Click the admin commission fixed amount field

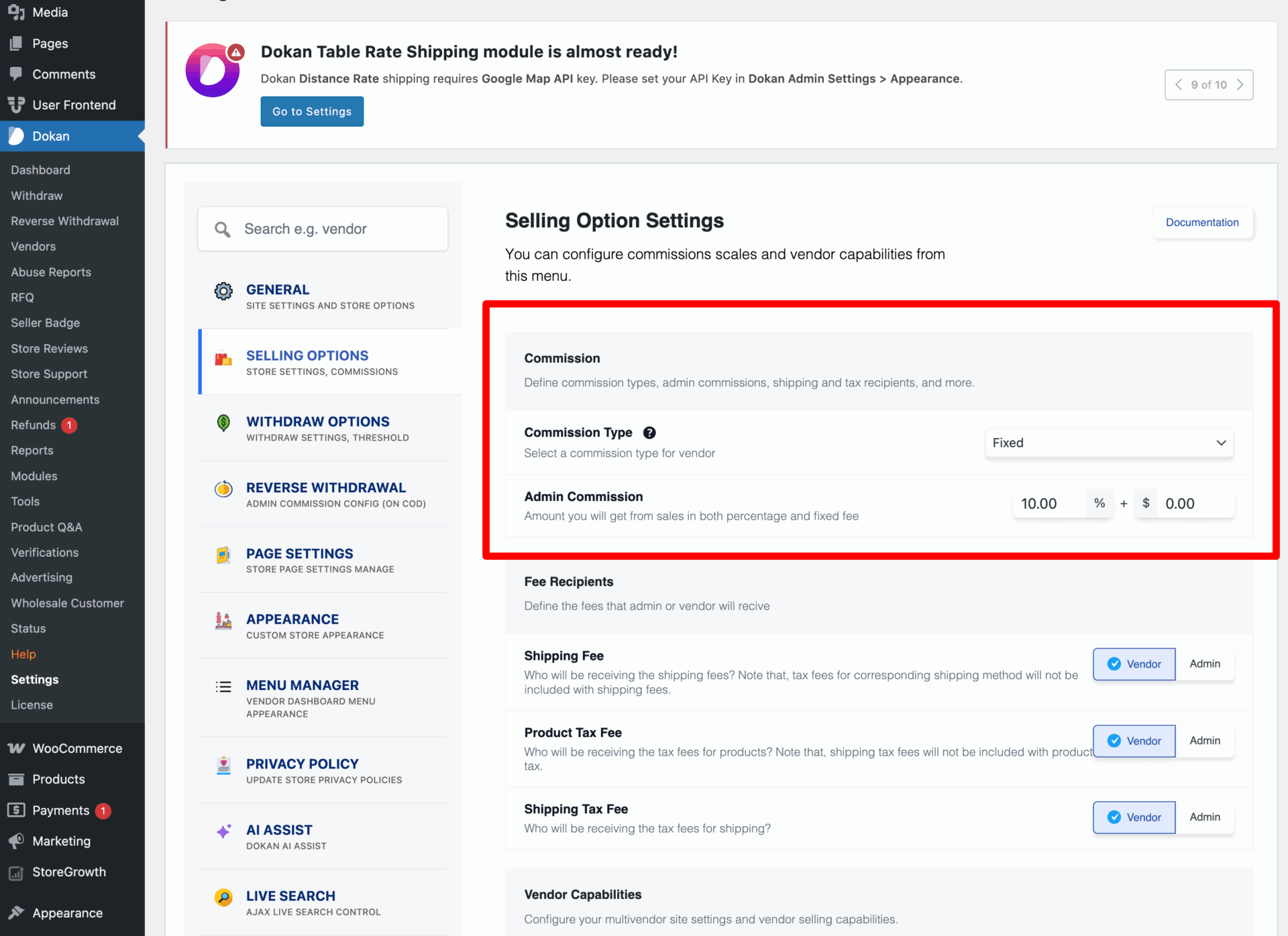1195,504
